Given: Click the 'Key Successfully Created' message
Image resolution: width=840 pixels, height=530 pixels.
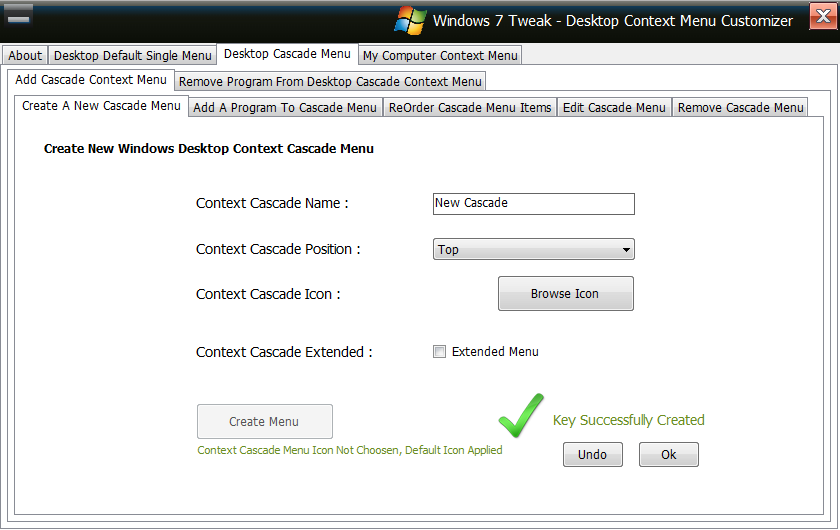Looking at the screenshot, I should coord(628,420).
